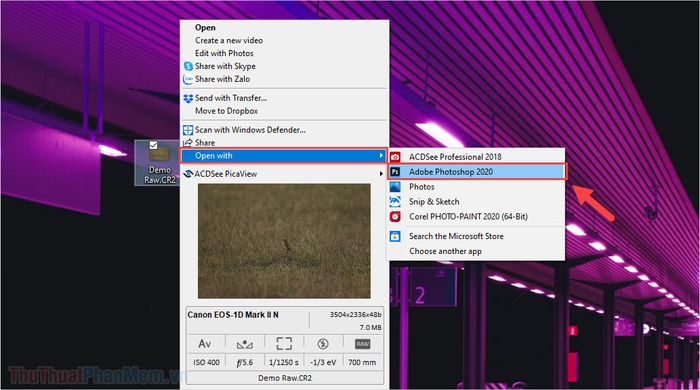Image resolution: width=700 pixels, height=390 pixels.
Task: Click the Skype icon in menu
Action: click(x=188, y=66)
